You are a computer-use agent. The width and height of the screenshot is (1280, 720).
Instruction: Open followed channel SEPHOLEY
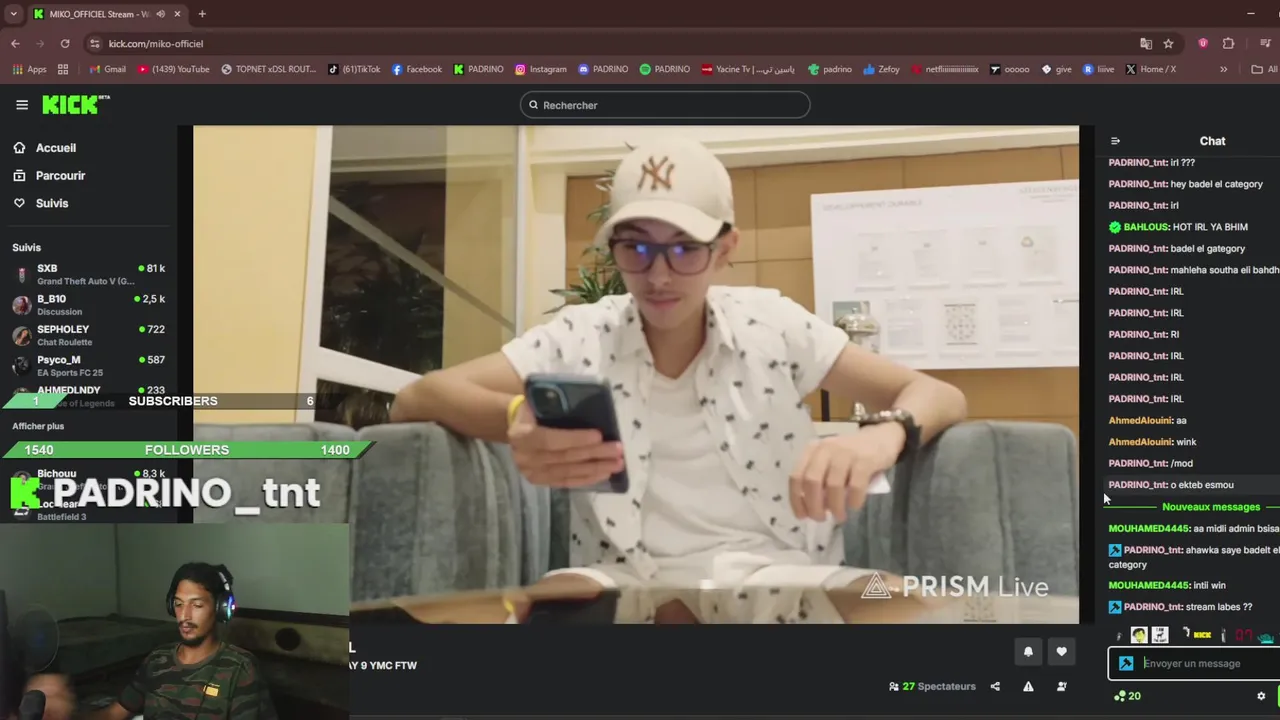(x=89, y=335)
